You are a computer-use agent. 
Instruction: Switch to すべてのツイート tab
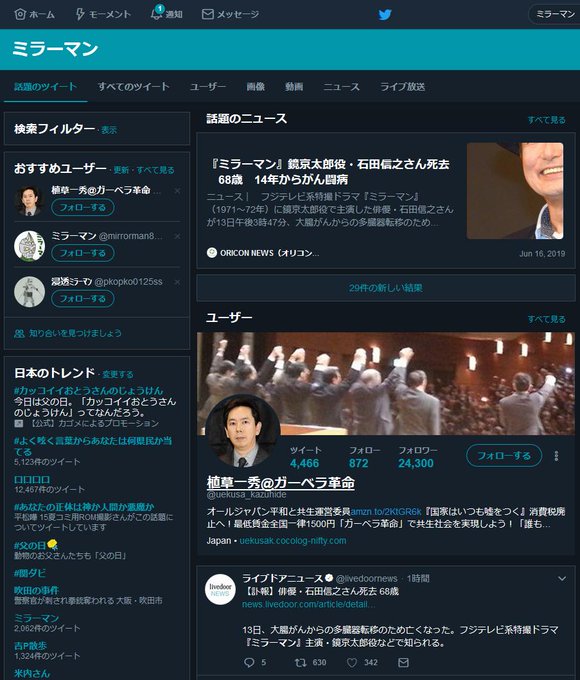point(133,87)
